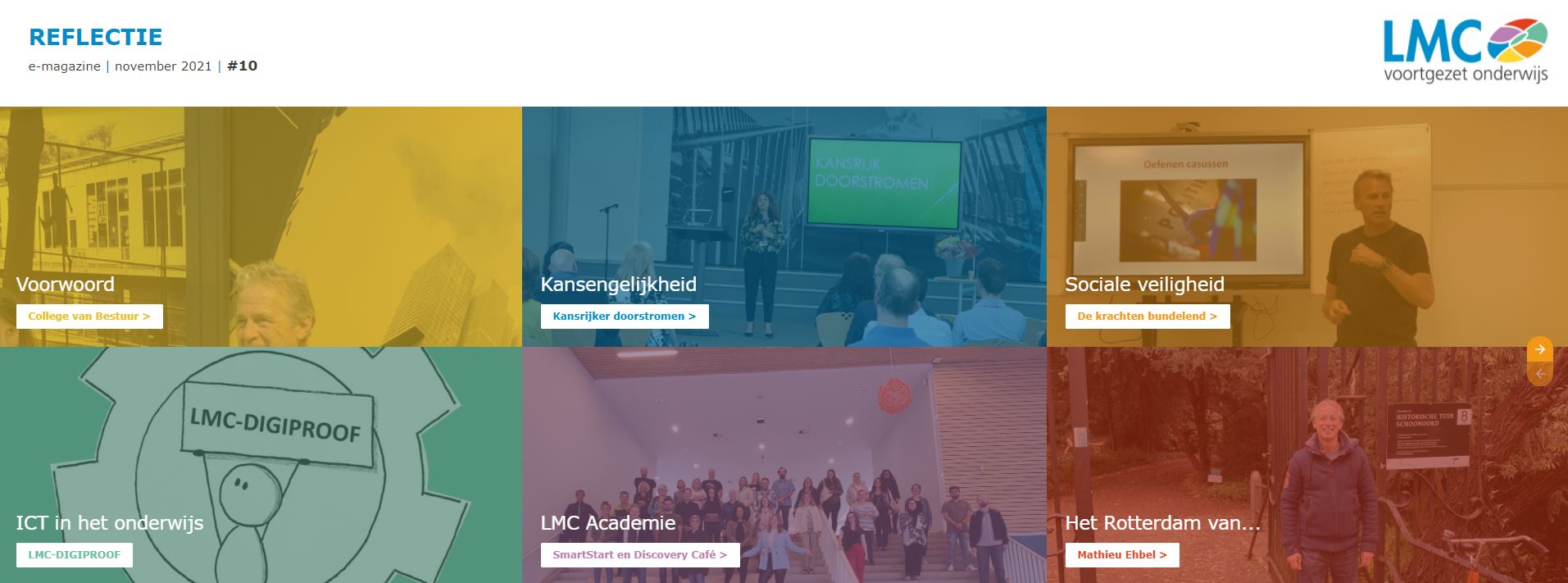Click the LMC voortgezet onderwijs logo
The width and height of the screenshot is (1568, 583).
click(x=1465, y=51)
